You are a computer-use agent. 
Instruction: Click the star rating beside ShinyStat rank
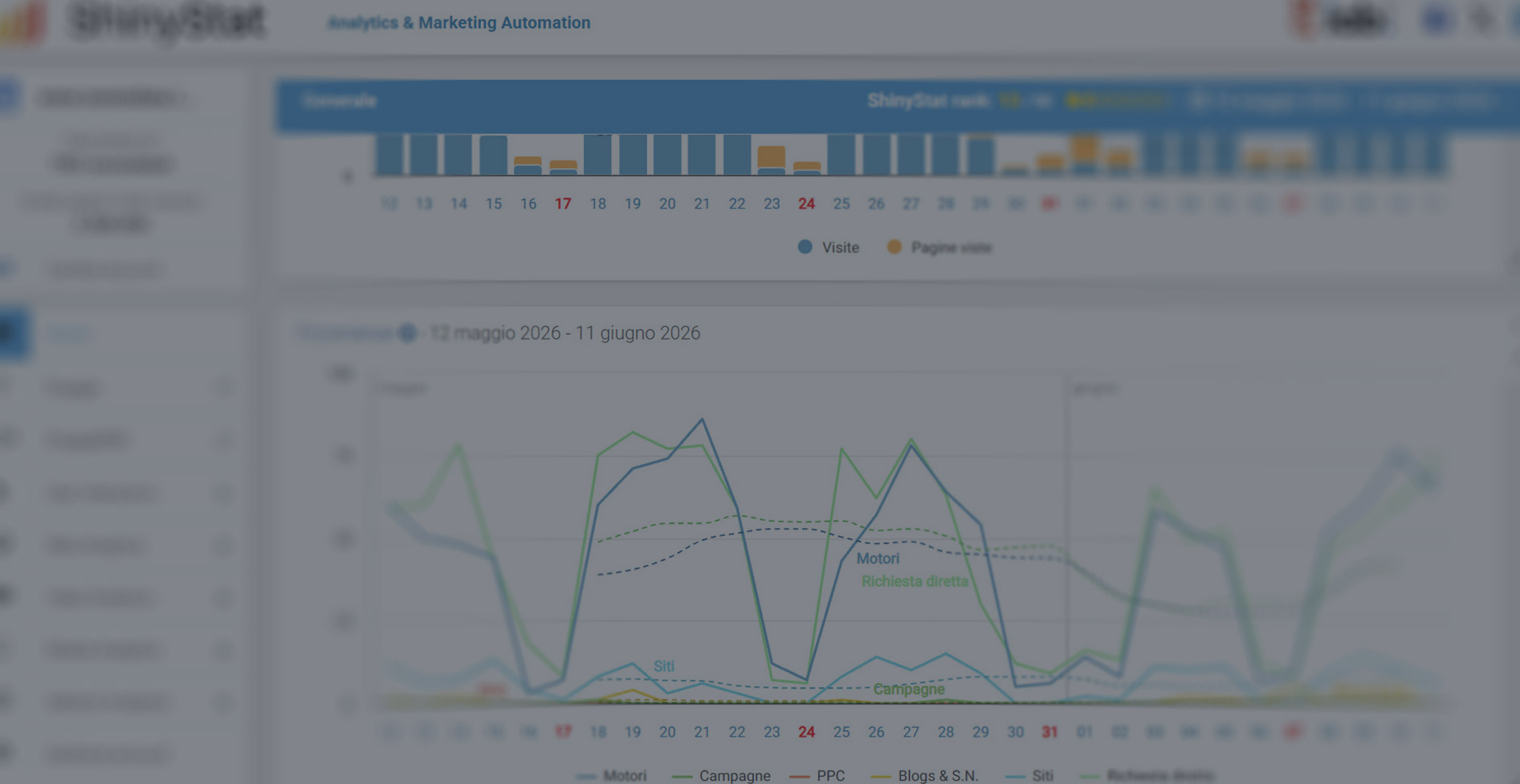coord(1116,101)
